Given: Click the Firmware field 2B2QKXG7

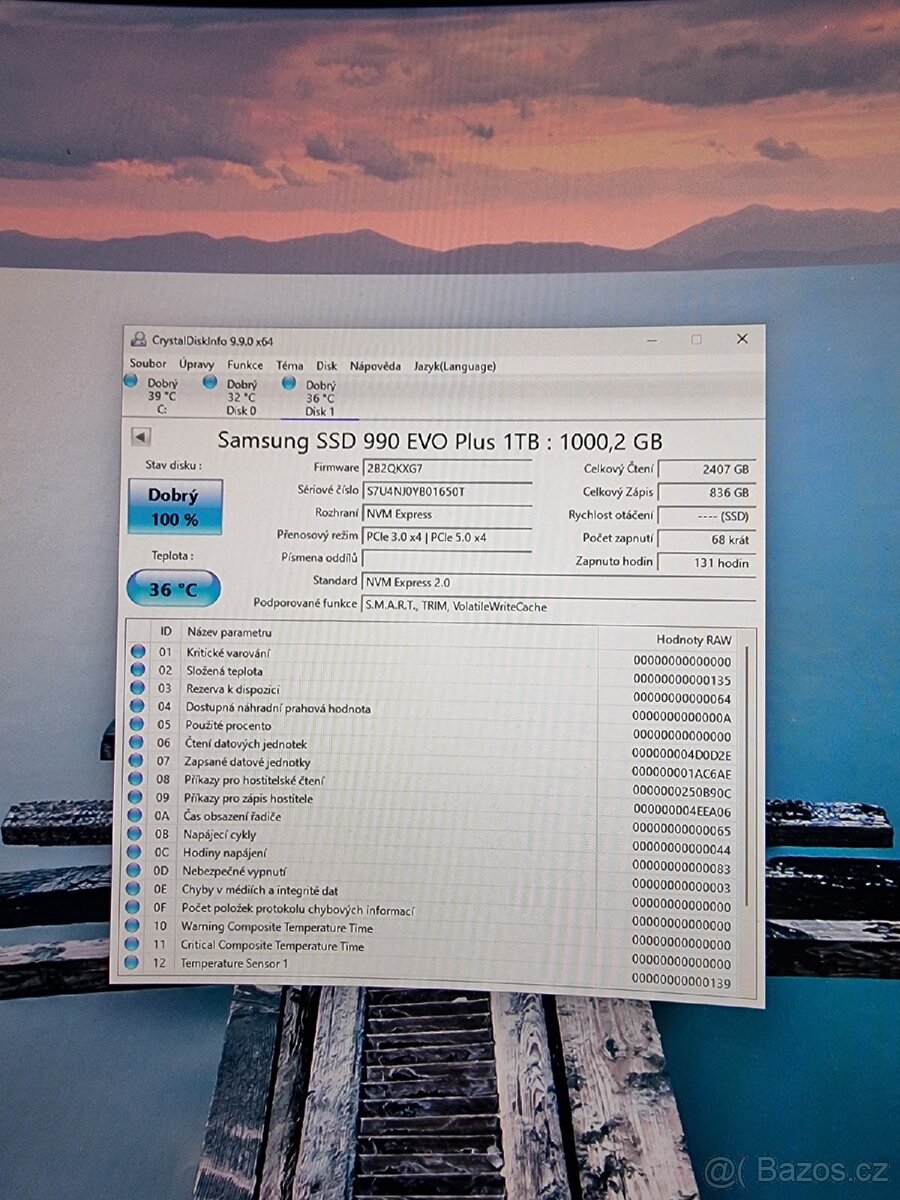Looking at the screenshot, I should coord(447,467).
